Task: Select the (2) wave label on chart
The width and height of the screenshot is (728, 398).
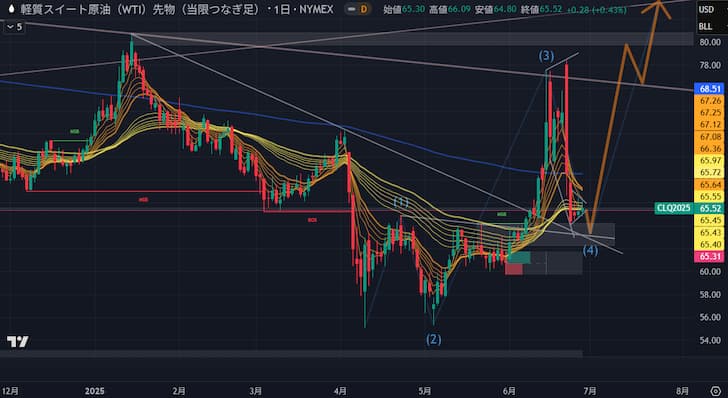Action: click(x=434, y=340)
